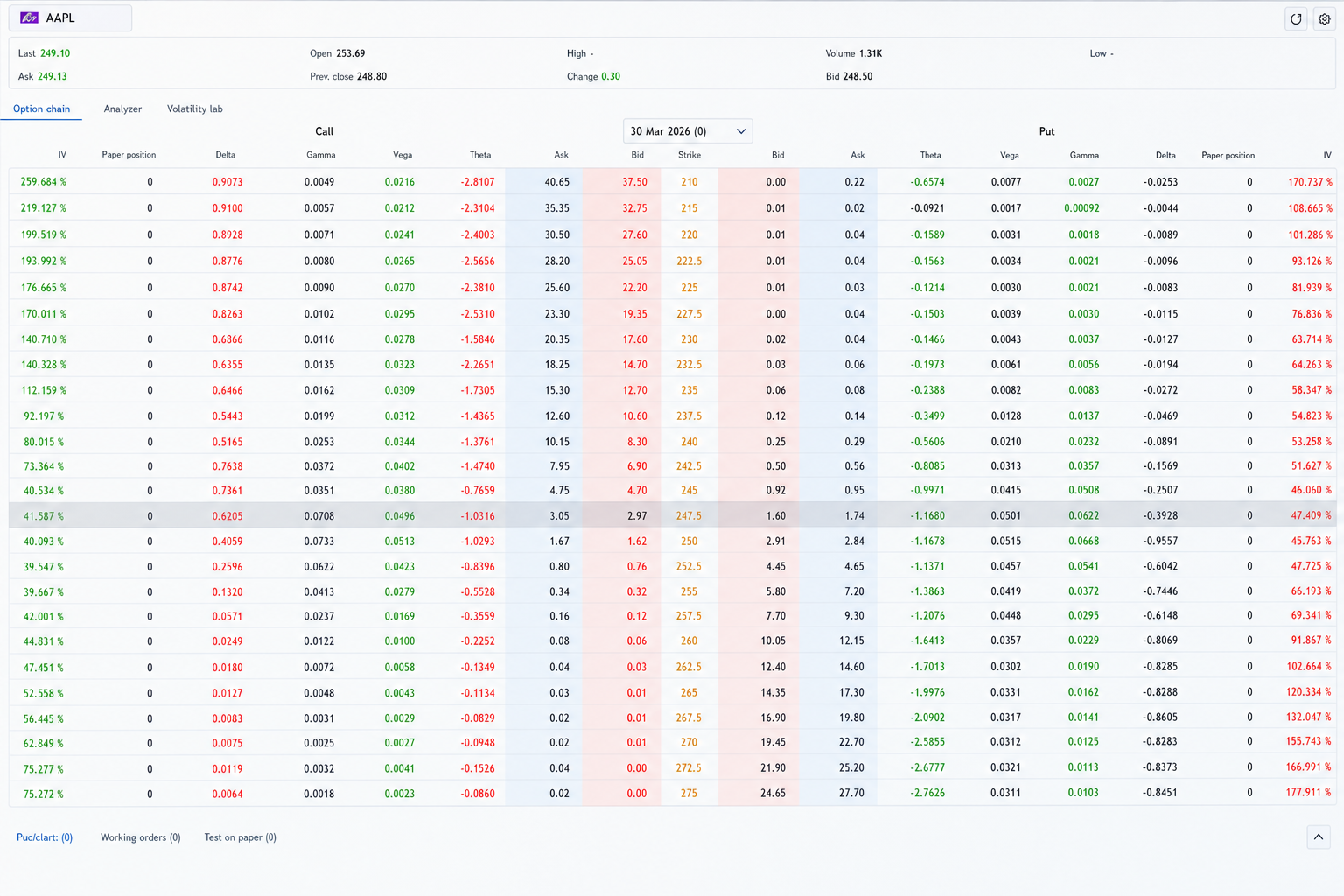Open settings gear icon
The height and width of the screenshot is (896, 1344).
[x=1325, y=18]
